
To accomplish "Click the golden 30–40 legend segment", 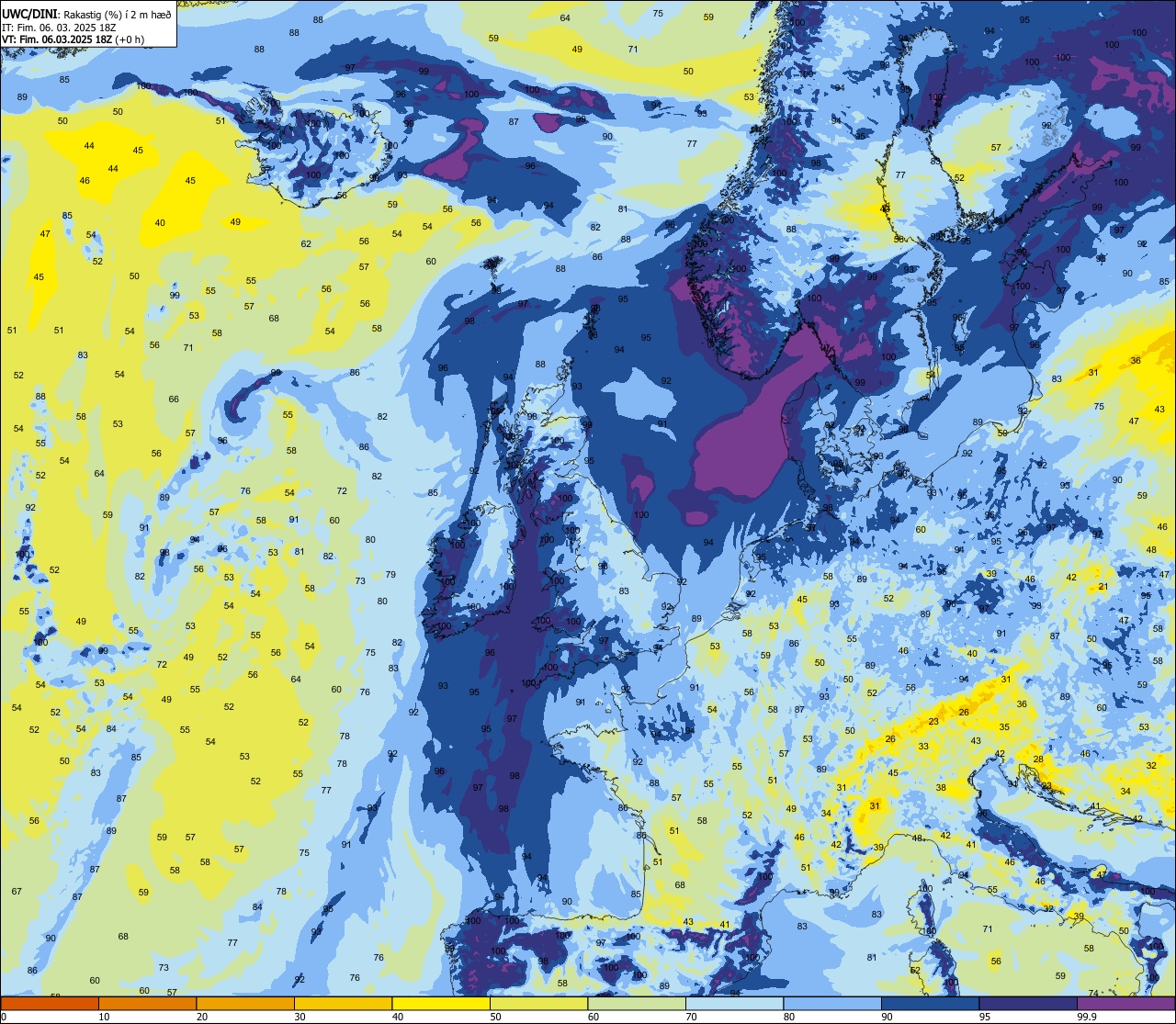I will click(x=343, y=1003).
